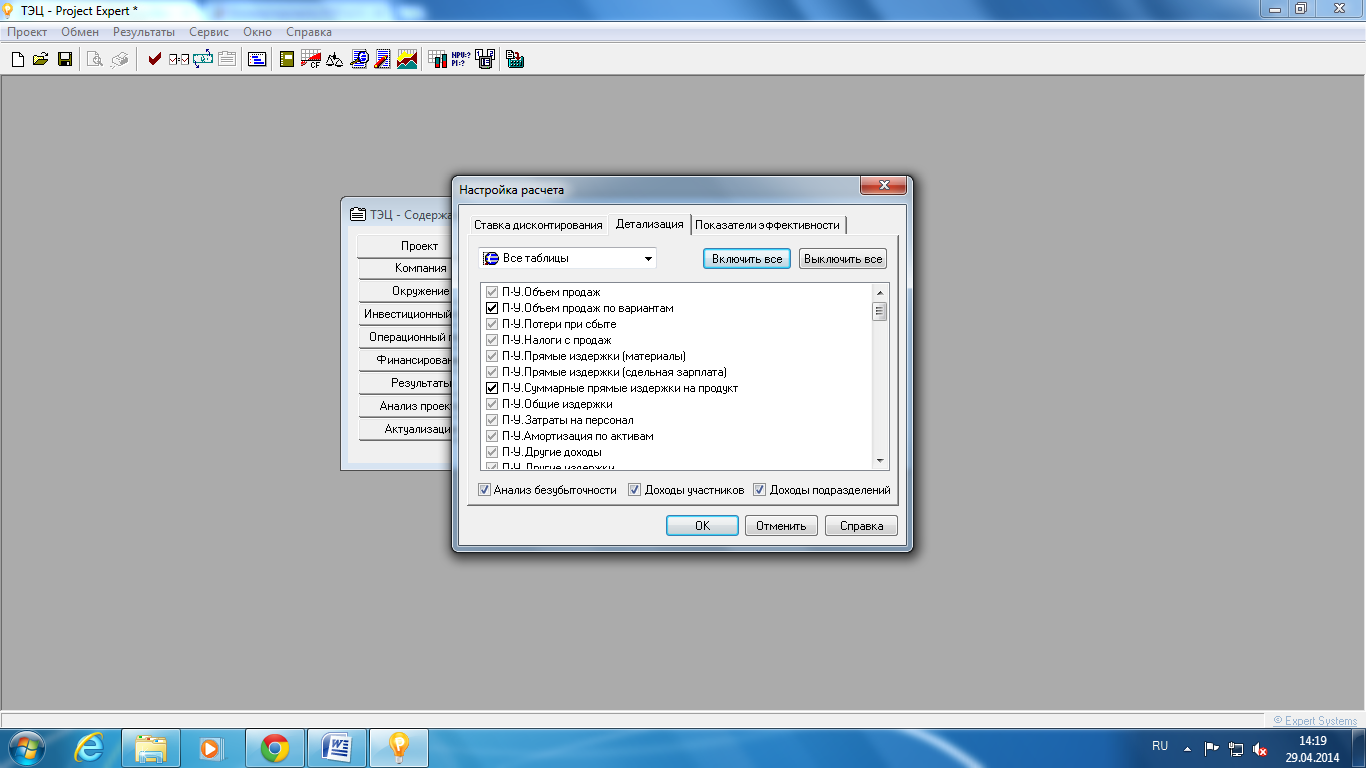
Task: Confirm the dialog with OK
Action: [x=702, y=526]
